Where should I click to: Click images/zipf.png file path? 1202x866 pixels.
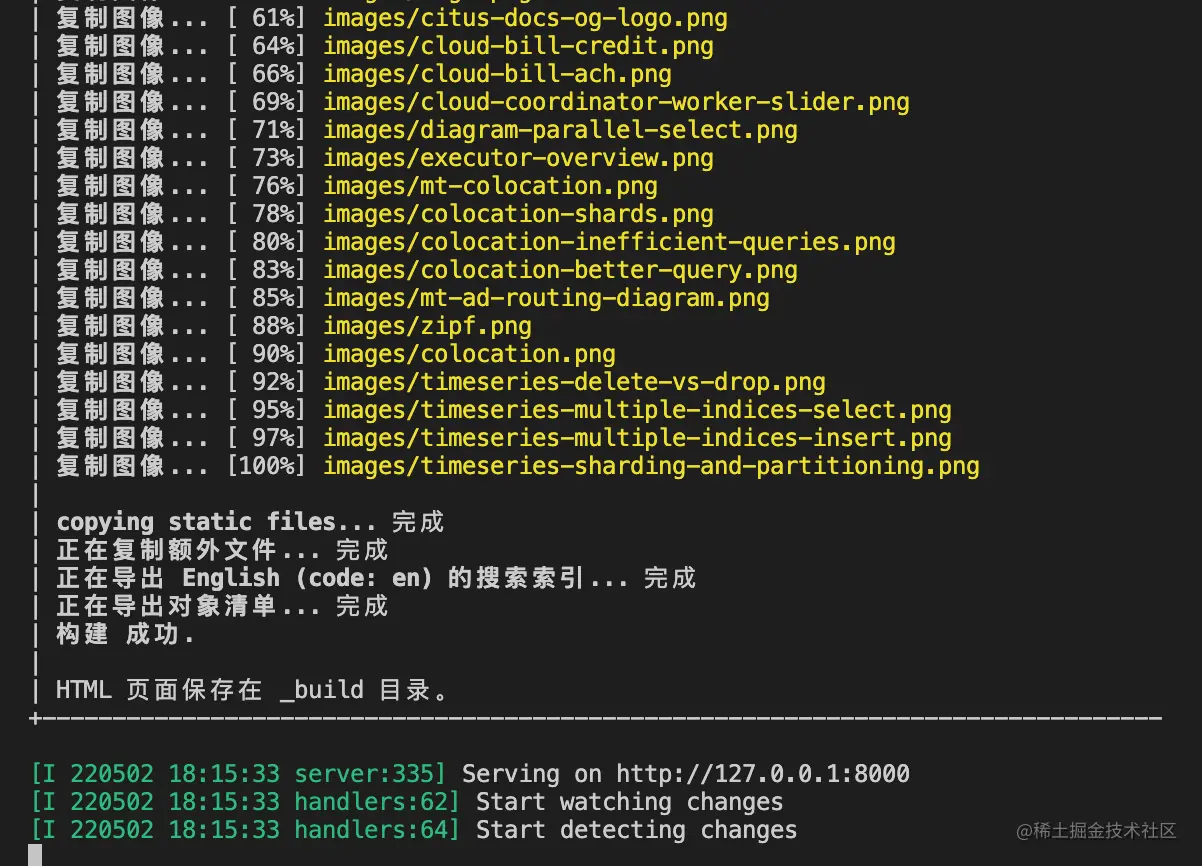427,326
